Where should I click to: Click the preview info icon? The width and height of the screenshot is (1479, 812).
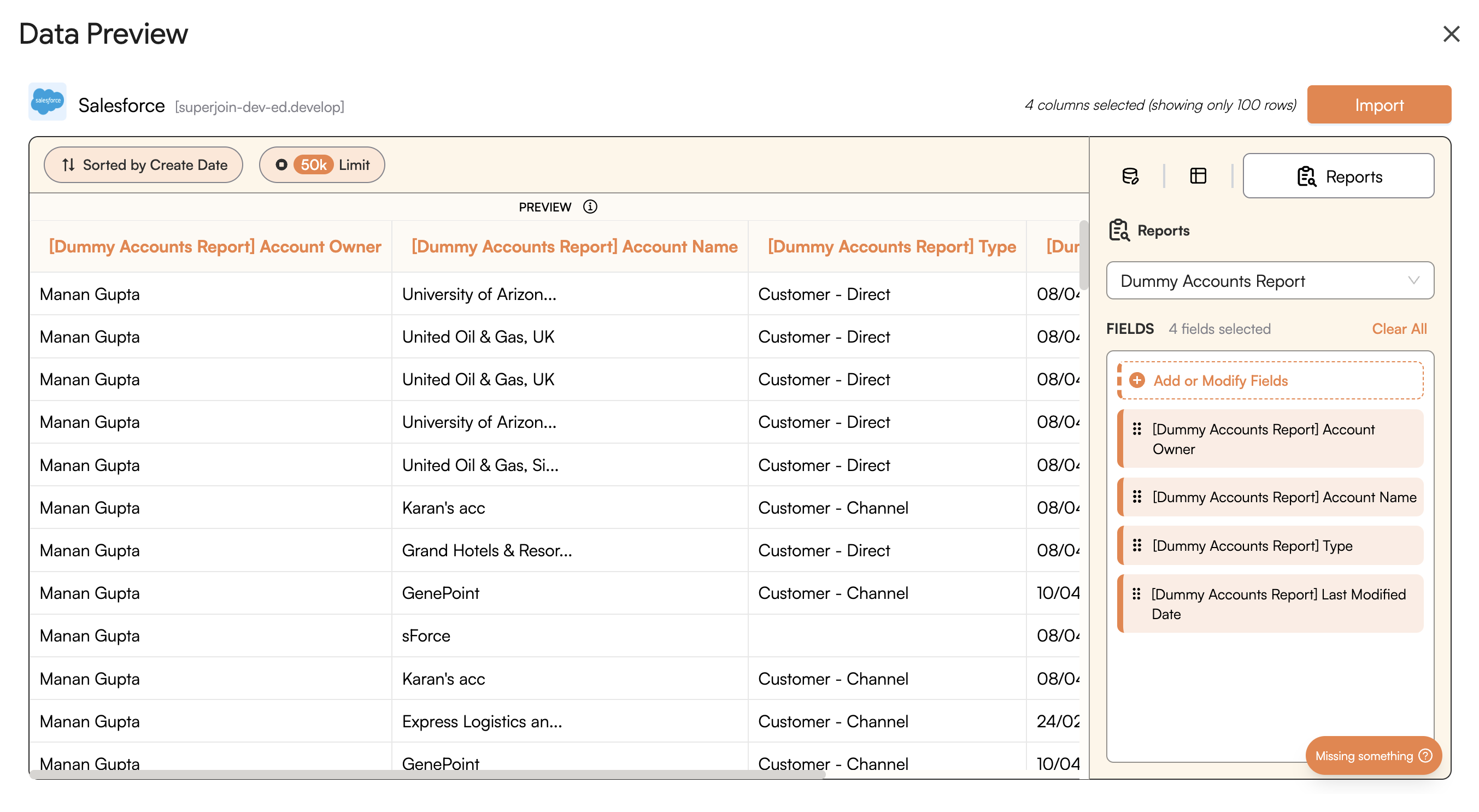pos(590,207)
